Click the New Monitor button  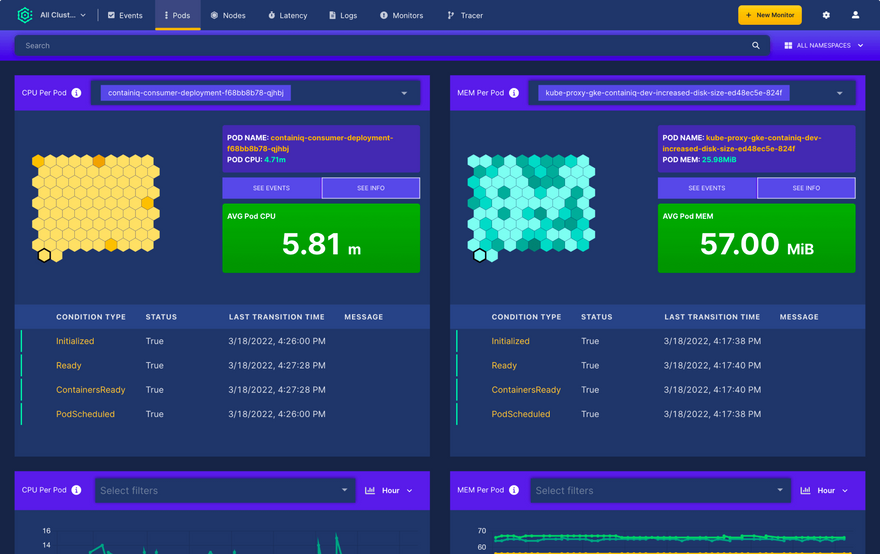[769, 15]
